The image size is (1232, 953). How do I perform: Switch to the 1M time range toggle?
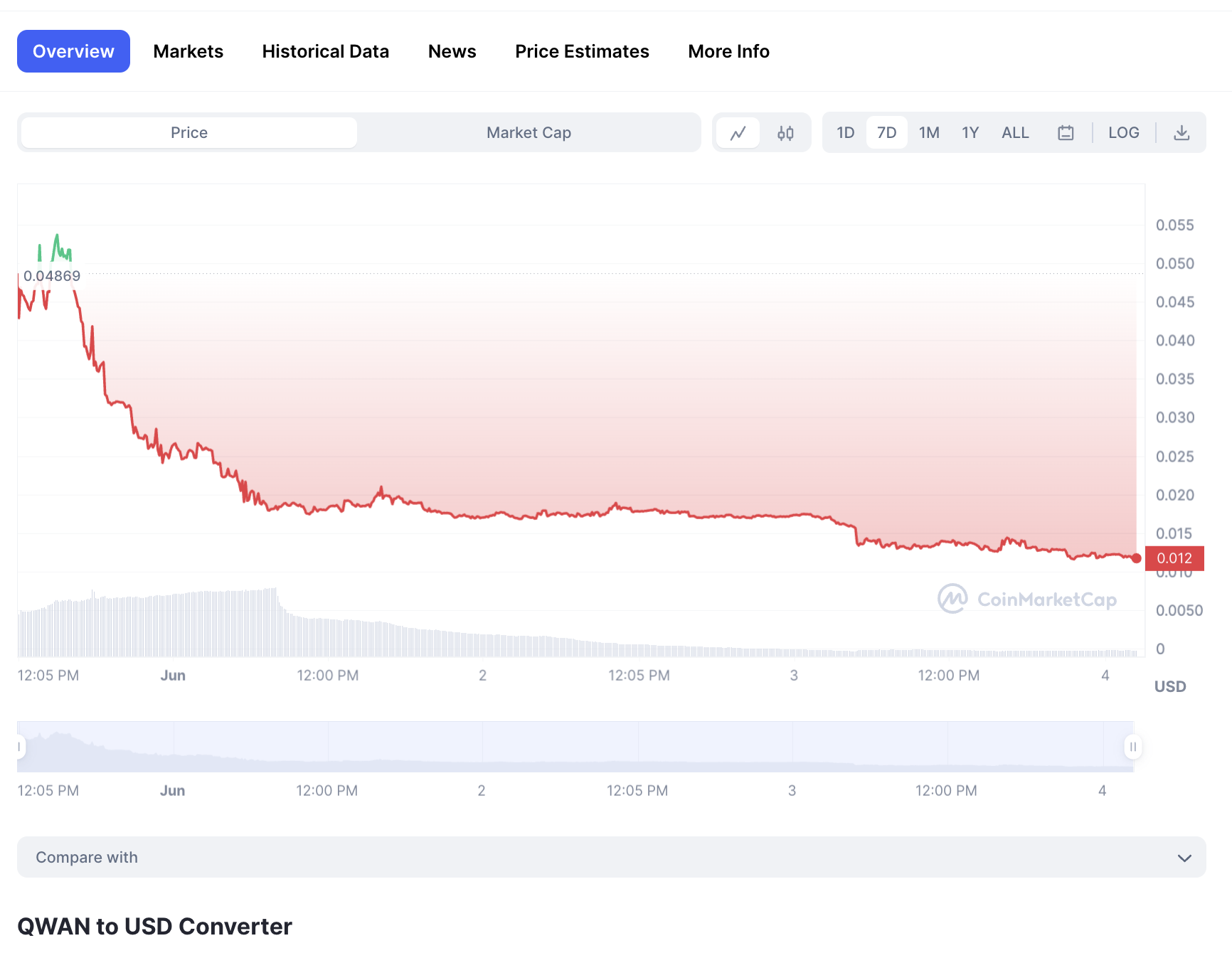tap(929, 132)
